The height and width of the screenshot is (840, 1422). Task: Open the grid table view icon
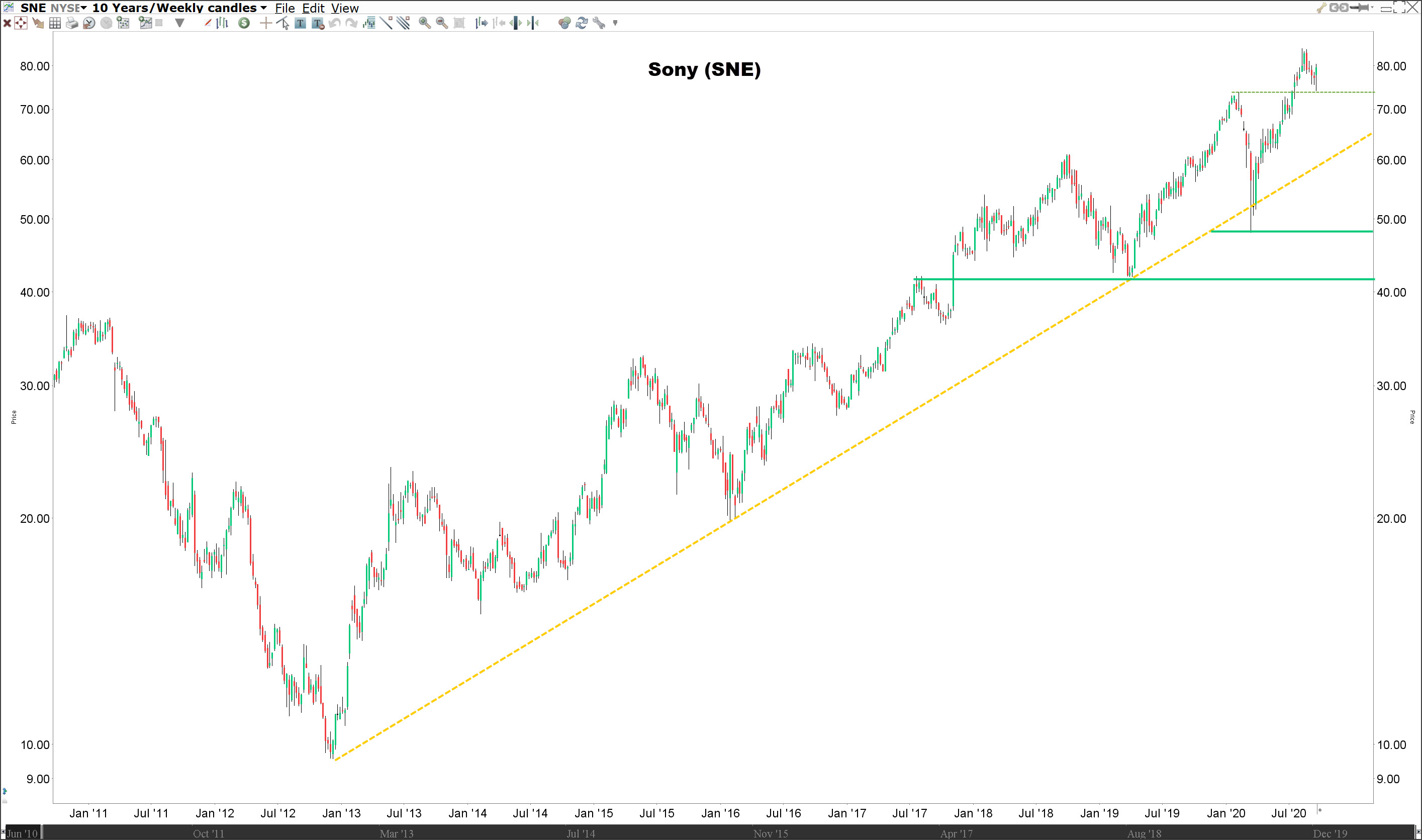pos(55,23)
